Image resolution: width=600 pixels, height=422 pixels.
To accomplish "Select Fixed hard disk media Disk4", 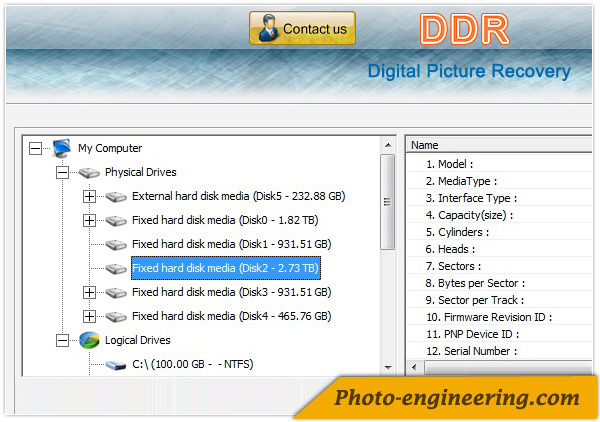I will [232, 316].
